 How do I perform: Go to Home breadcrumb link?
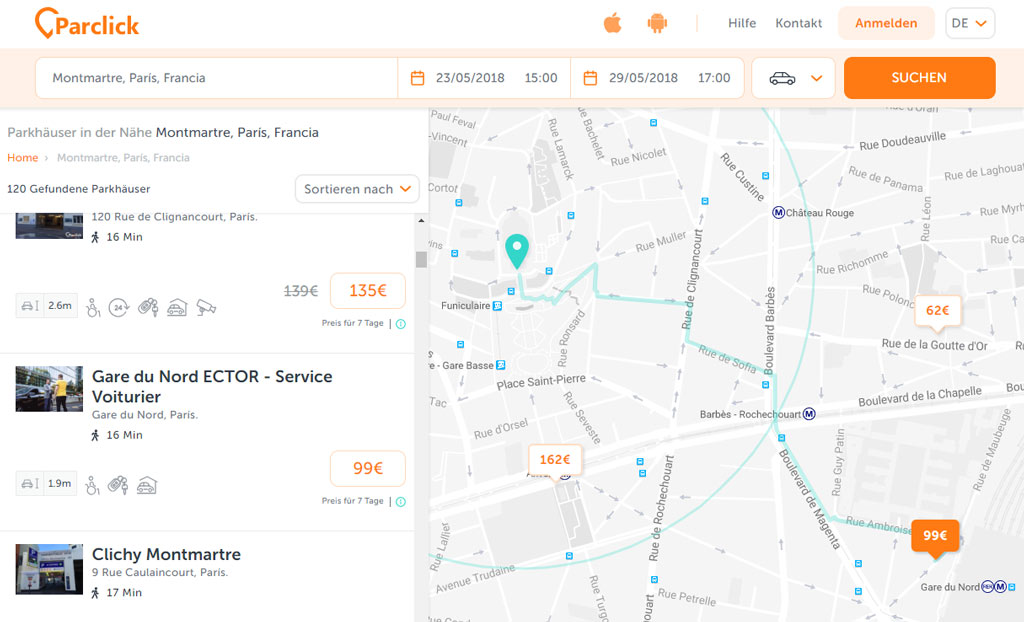(23, 157)
